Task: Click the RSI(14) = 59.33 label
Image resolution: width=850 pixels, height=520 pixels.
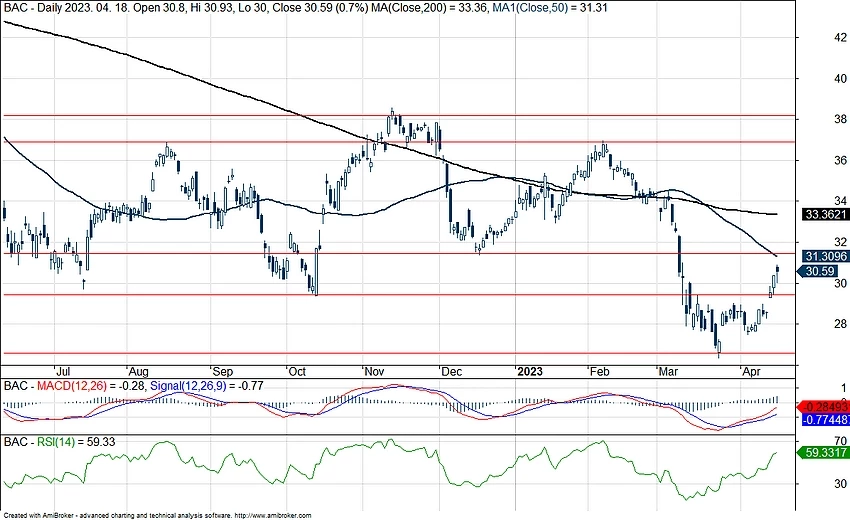Action: [x=76, y=442]
